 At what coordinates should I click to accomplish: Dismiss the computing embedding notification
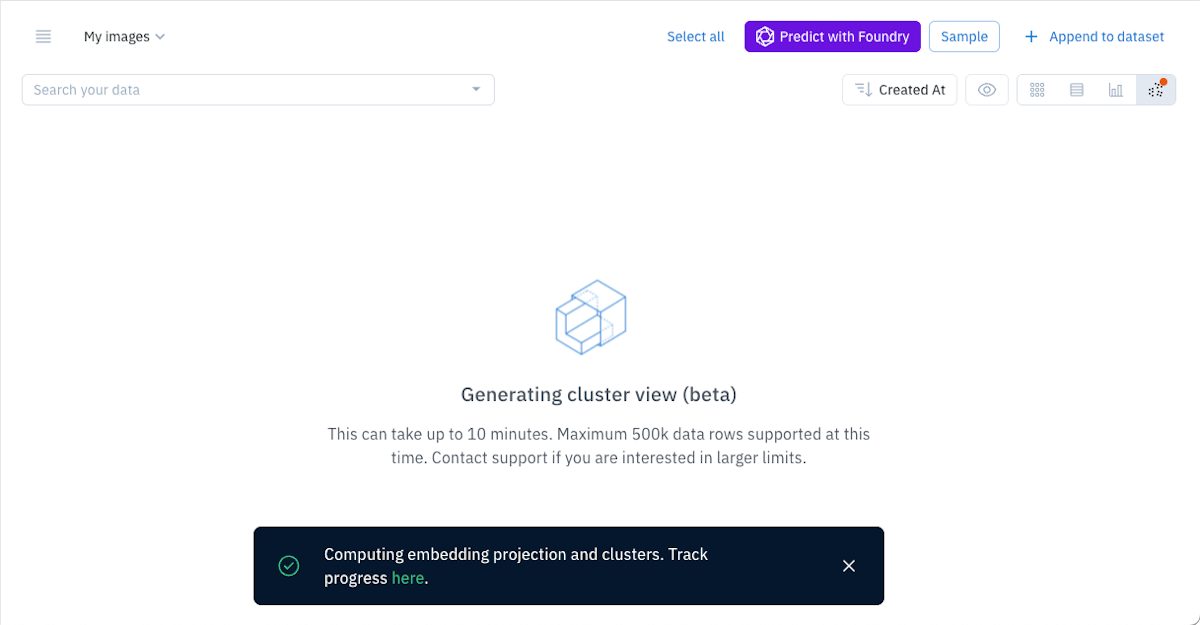(849, 566)
